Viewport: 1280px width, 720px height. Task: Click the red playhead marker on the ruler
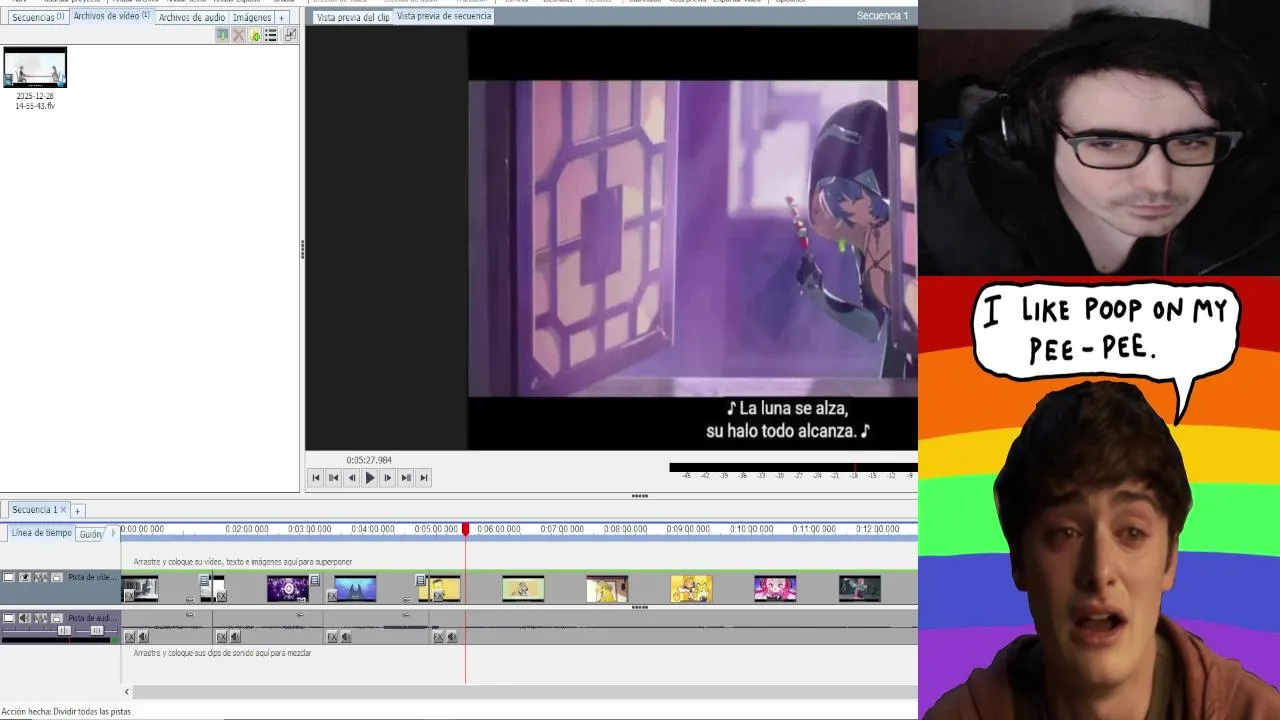click(465, 529)
